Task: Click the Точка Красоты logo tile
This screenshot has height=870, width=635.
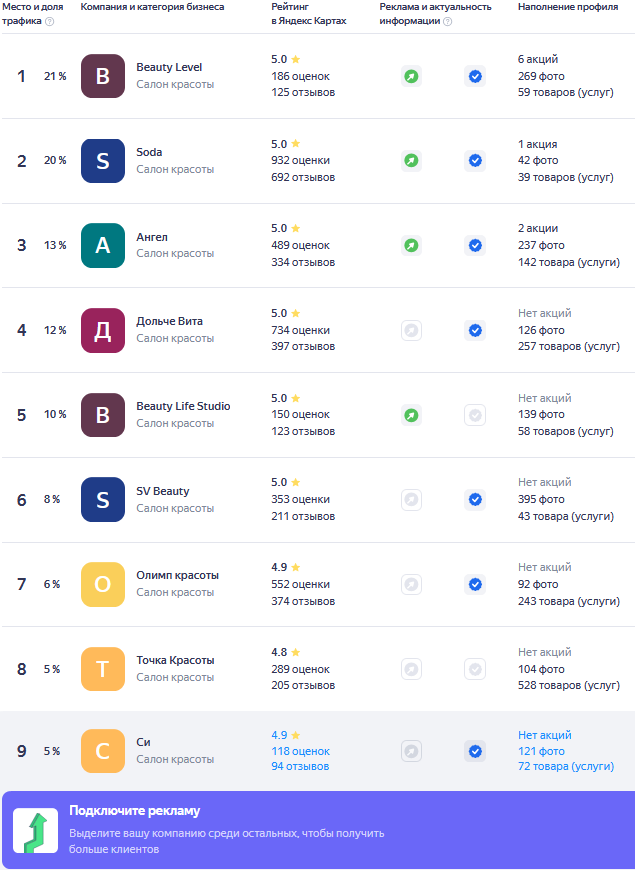Action: pos(103,669)
